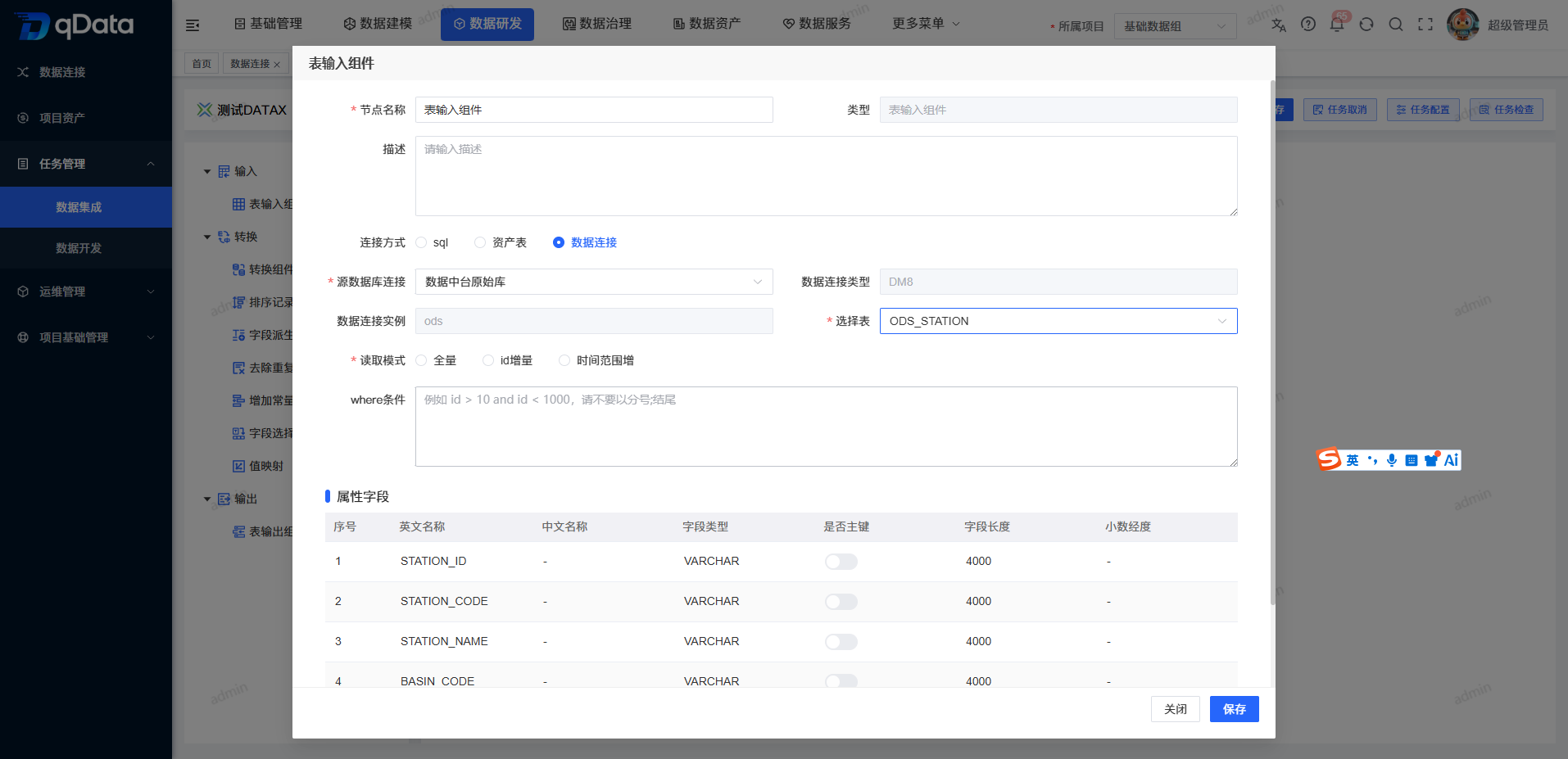Click the 字段派生 component icon
This screenshot has width=1568, height=759.
pos(238,335)
